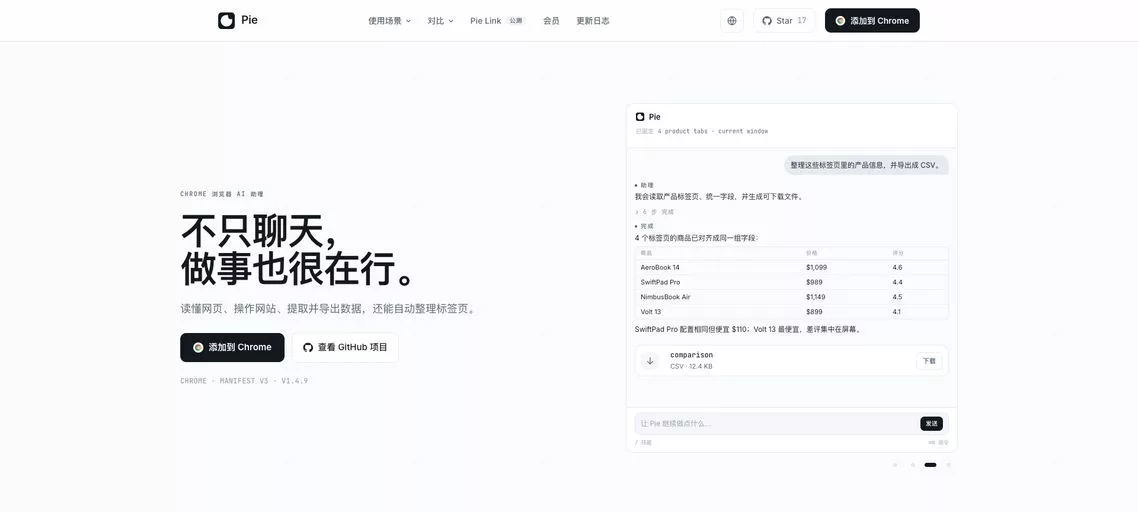Click the 4.4 rating cell

(x=898, y=282)
